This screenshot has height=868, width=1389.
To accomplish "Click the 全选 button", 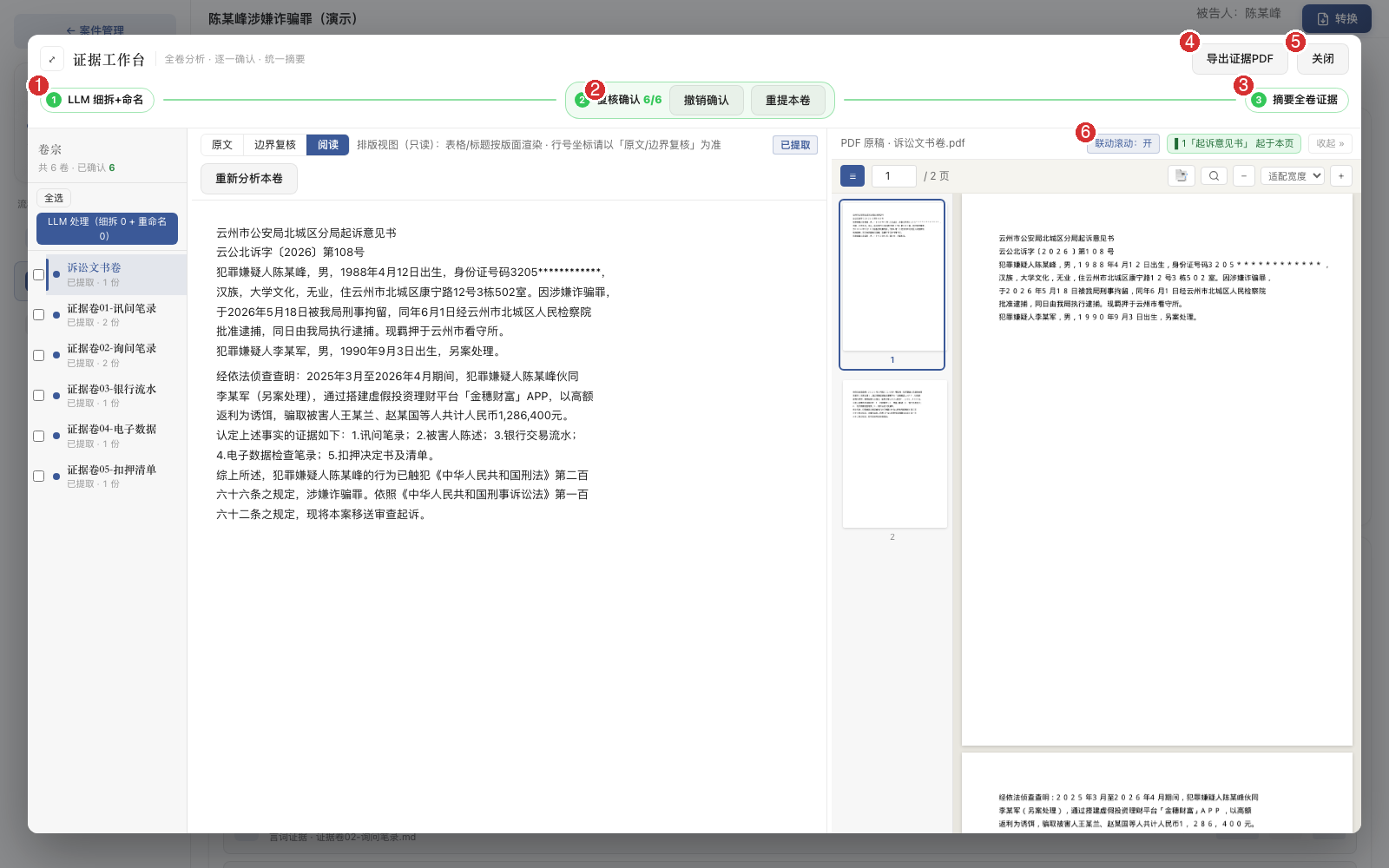I will click(x=54, y=198).
